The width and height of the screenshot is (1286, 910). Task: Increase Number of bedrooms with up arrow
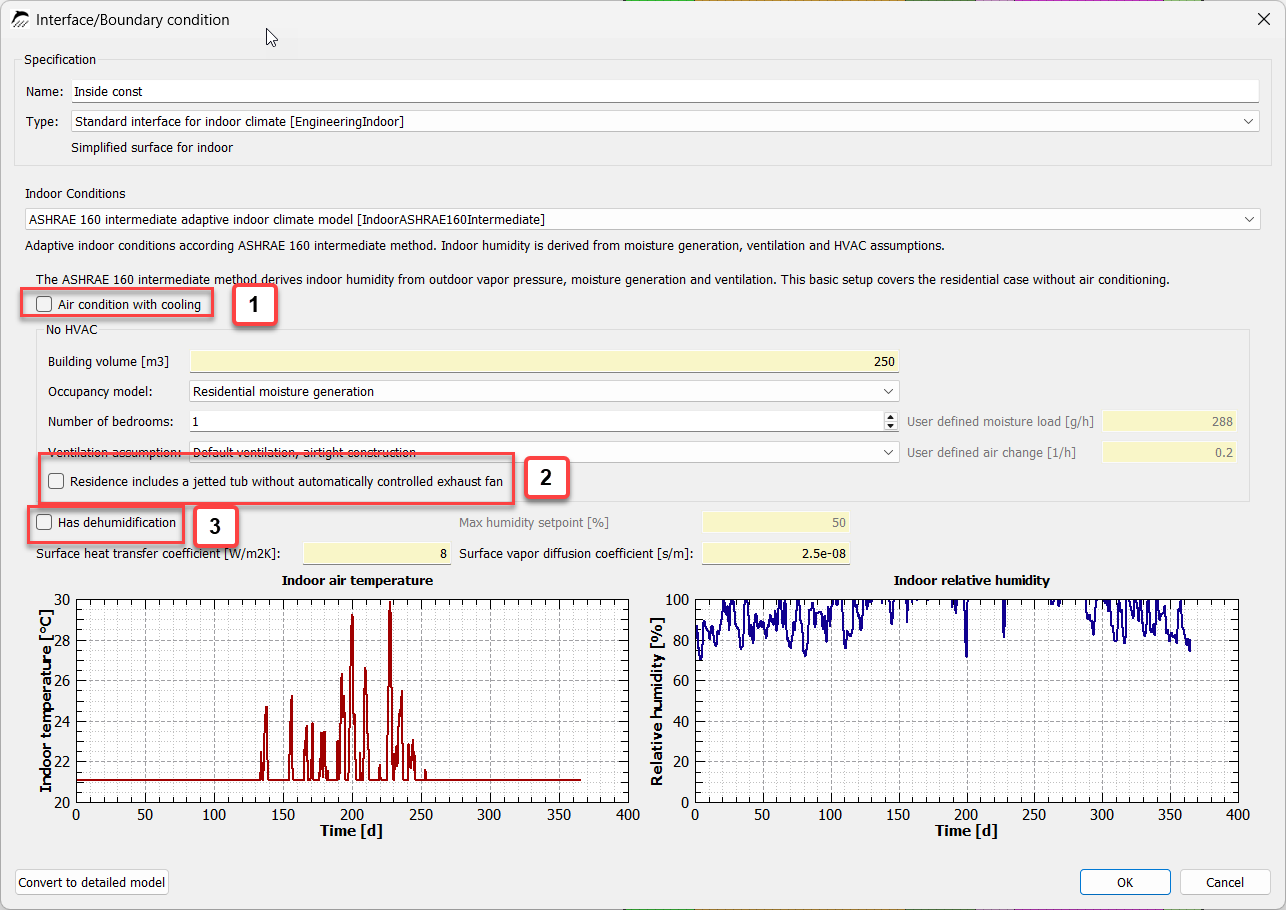[x=890, y=417]
